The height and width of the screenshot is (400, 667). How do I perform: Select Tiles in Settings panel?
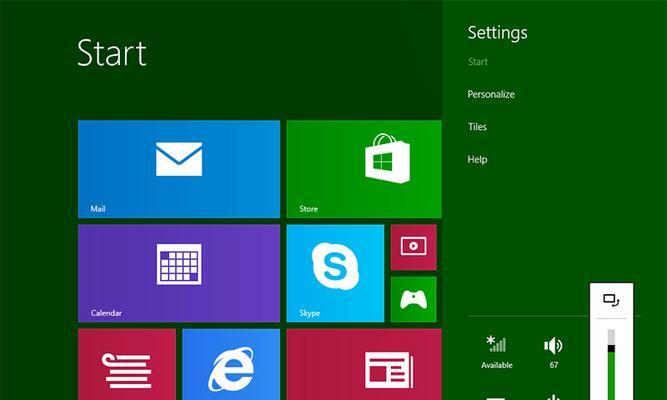coord(477,127)
